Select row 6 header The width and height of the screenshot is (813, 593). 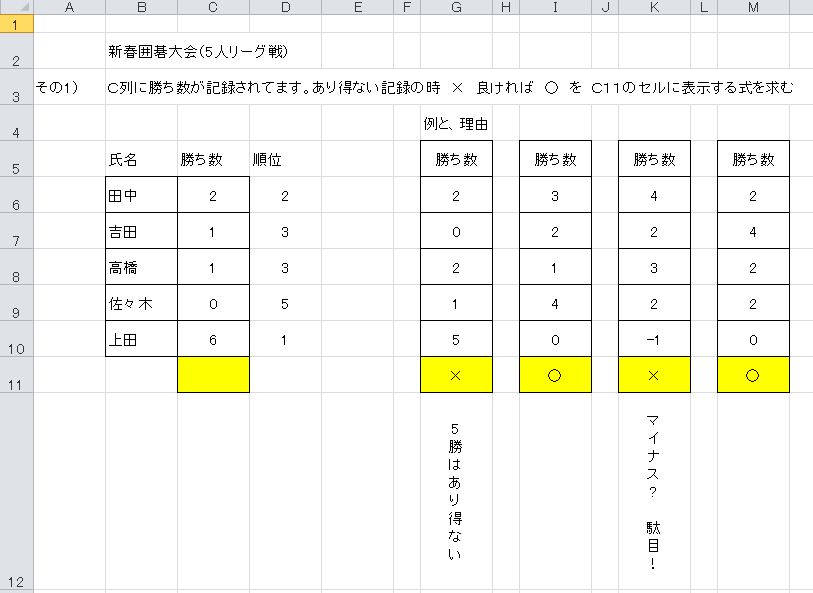pyautogui.click(x=17, y=195)
